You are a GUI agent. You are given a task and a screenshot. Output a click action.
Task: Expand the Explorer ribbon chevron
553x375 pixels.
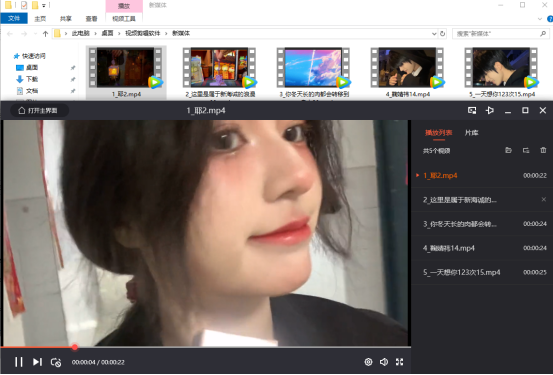540,19
